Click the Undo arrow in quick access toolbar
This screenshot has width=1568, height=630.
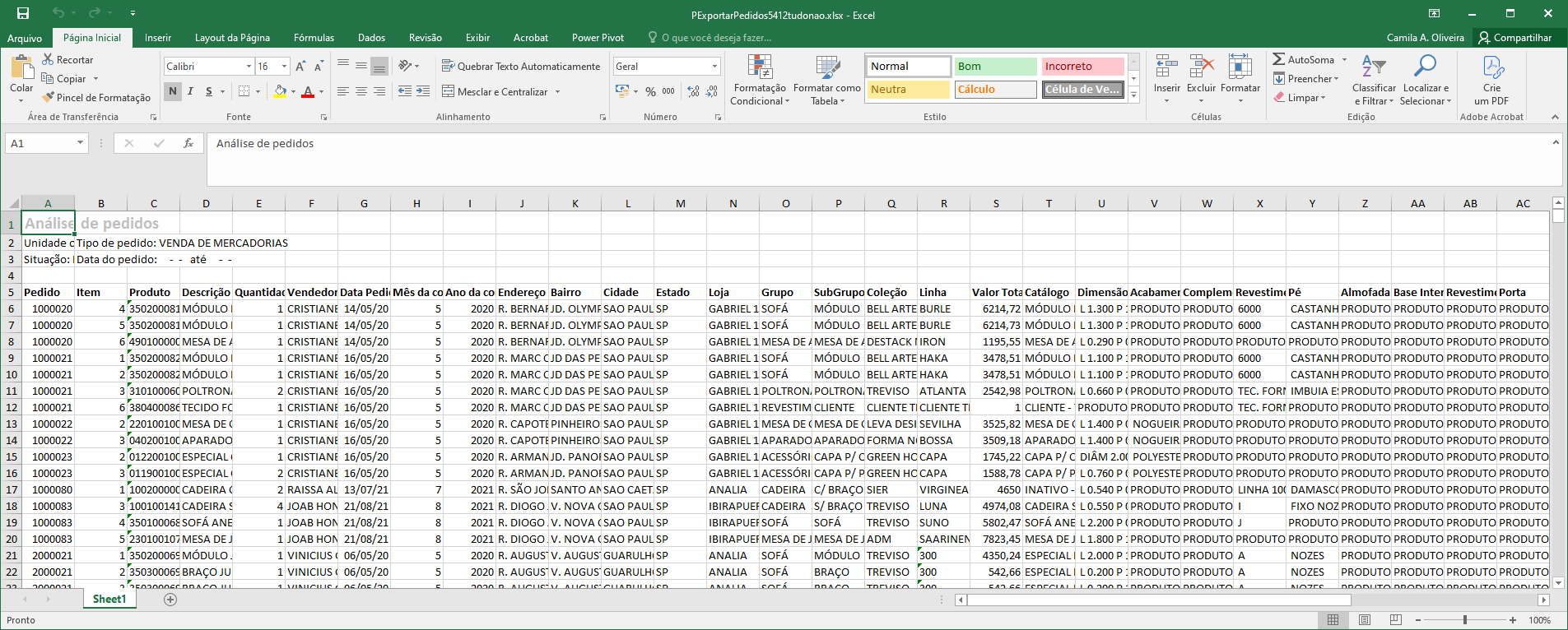(x=58, y=13)
